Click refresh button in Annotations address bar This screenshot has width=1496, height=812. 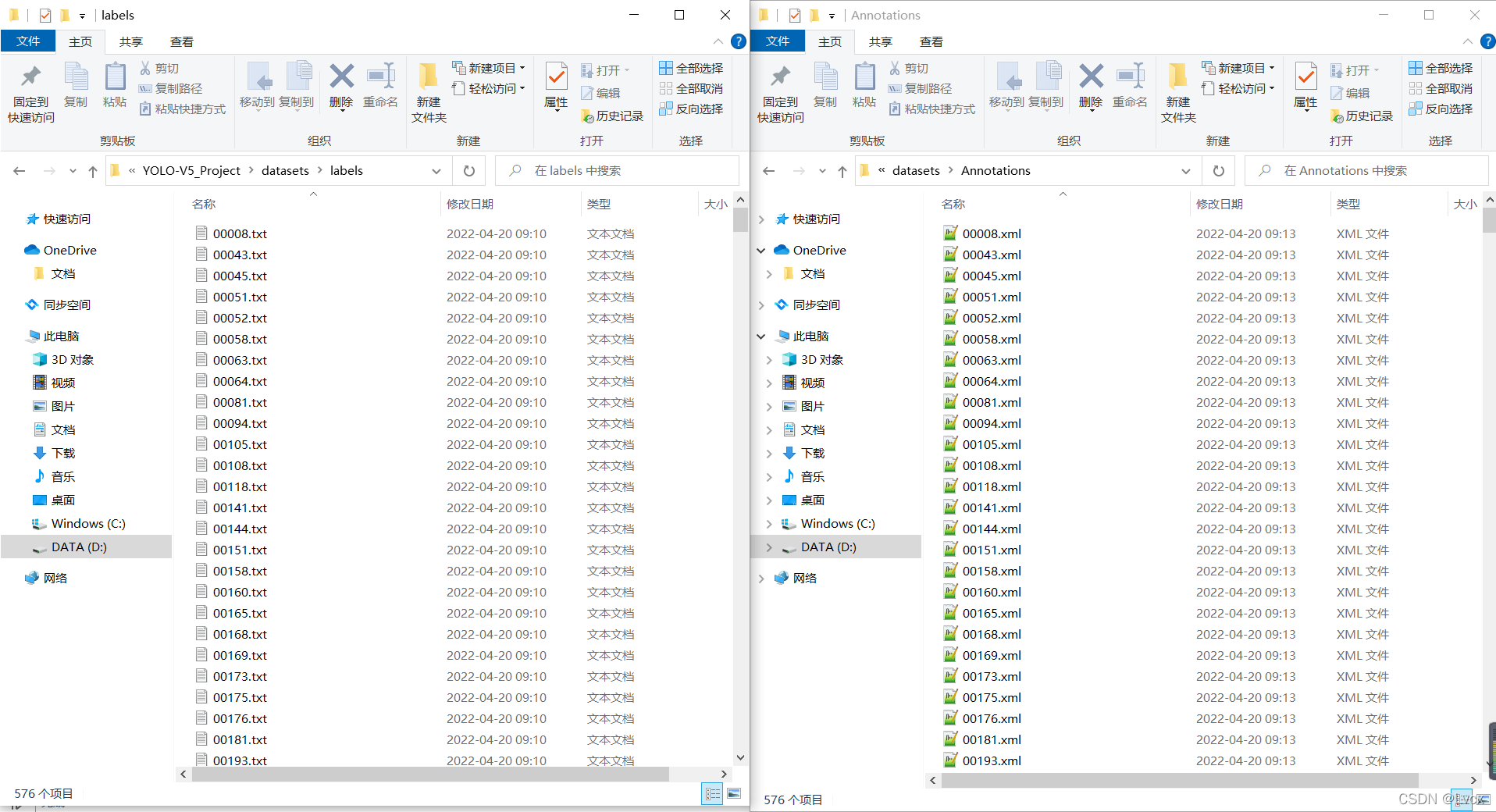click(x=1219, y=171)
